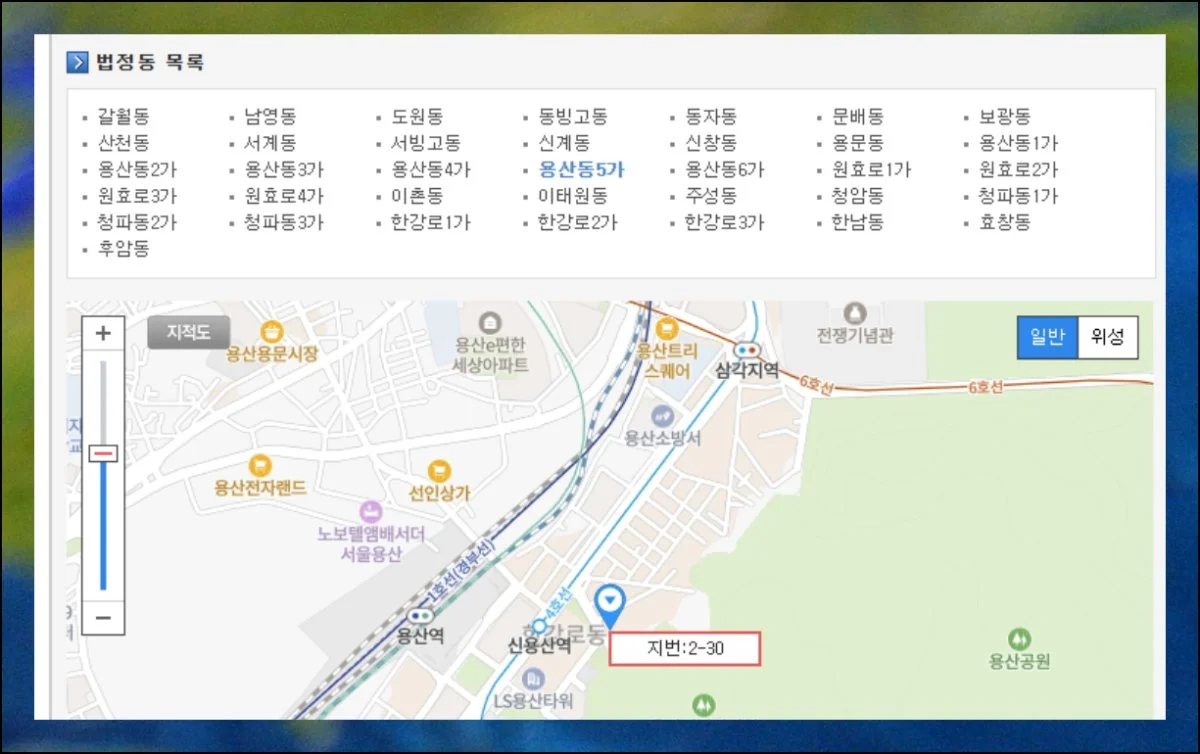1200x754 pixels.
Task: Click the 삼각지역 subway station icon
Action: (746, 350)
